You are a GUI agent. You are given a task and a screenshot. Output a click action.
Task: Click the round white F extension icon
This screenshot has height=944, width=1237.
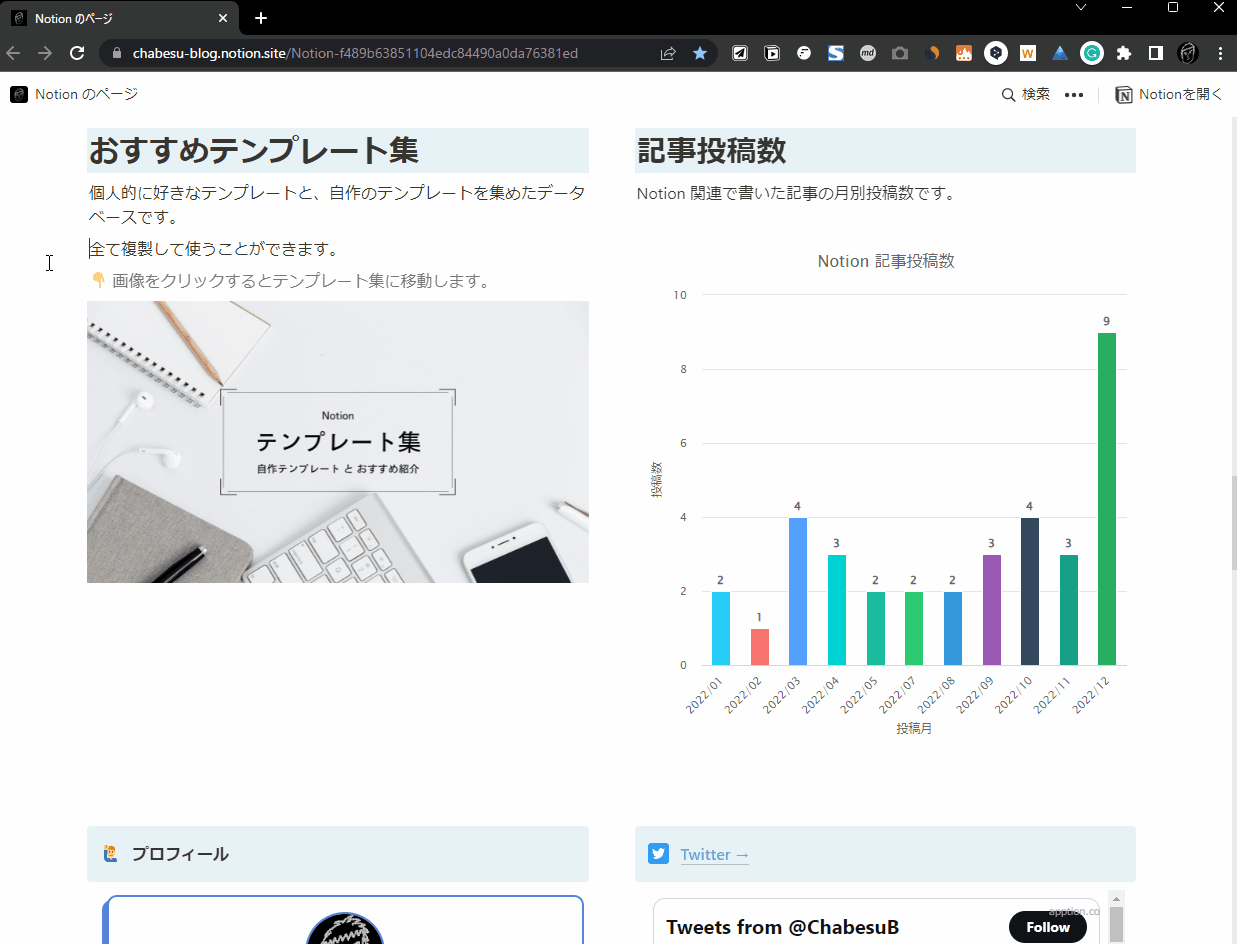[804, 53]
